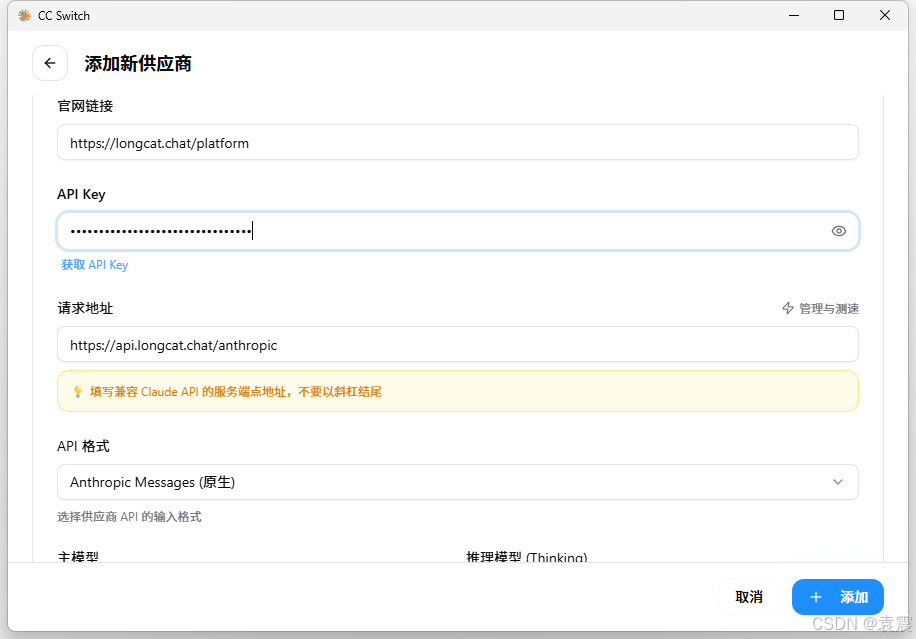The height and width of the screenshot is (639, 916).
Task: Click the lightbulb hint icon
Action: tap(78, 392)
